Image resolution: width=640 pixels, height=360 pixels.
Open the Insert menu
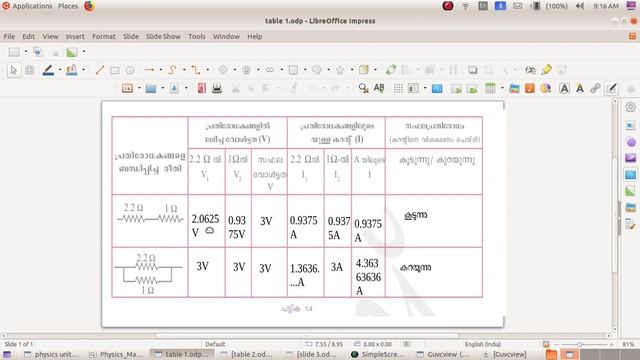[x=75, y=36]
